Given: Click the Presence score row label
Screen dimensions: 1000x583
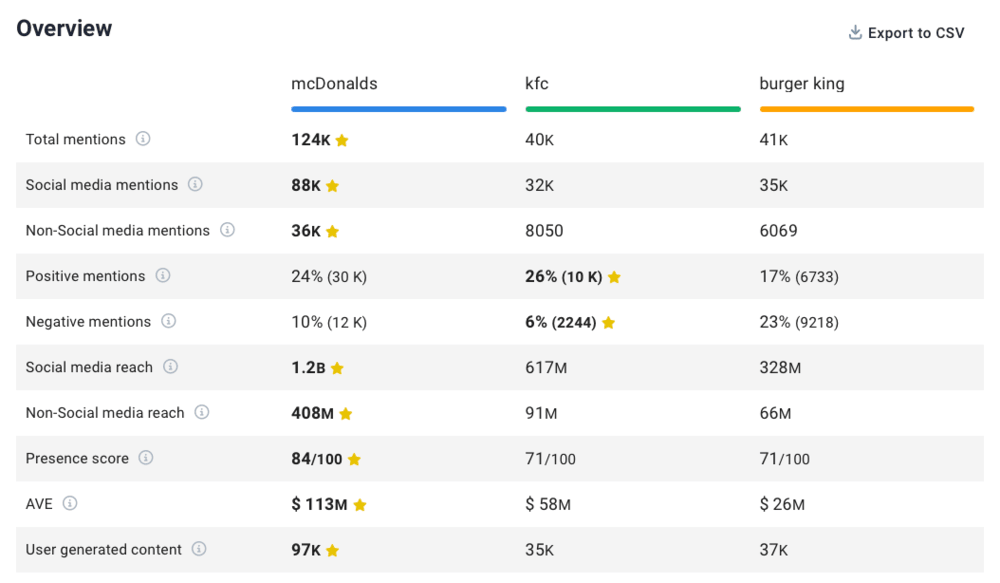Looking at the screenshot, I should click(77, 459).
